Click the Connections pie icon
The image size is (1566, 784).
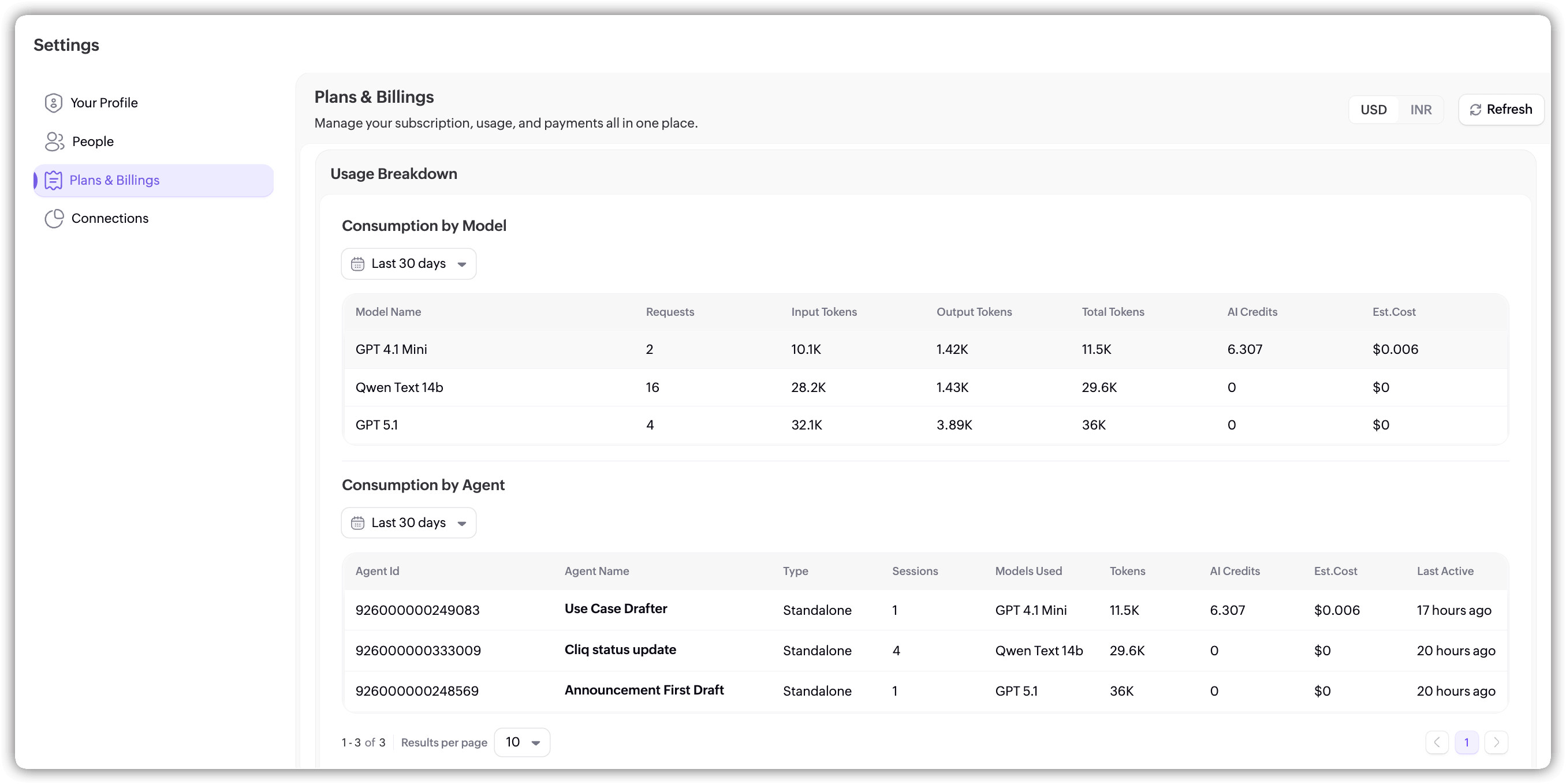point(54,219)
